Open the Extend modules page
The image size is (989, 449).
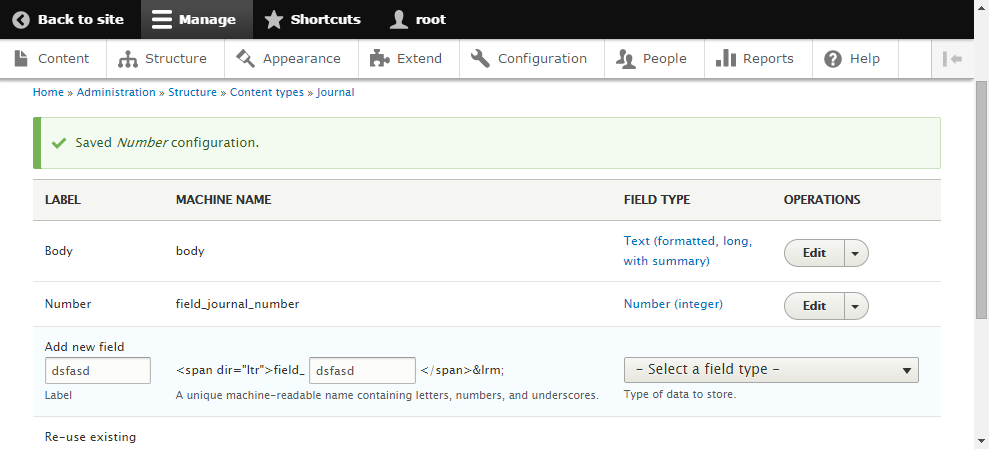(406, 59)
